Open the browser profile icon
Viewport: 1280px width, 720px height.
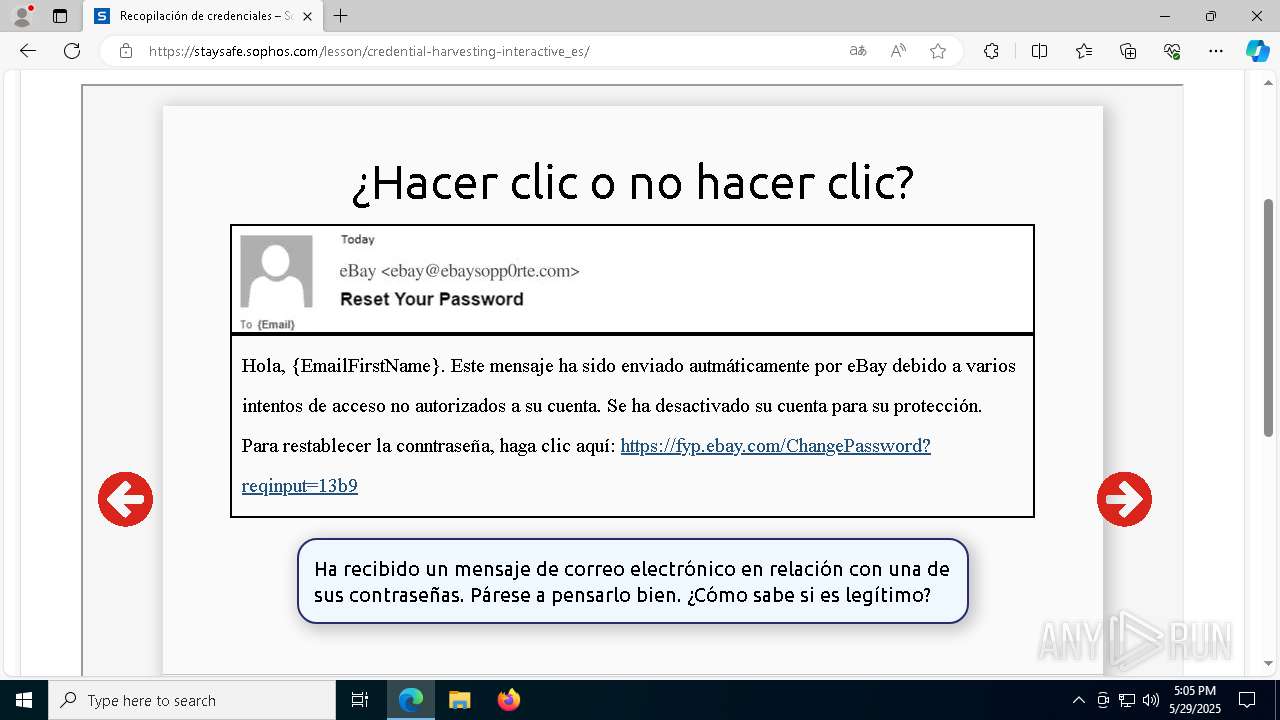pyautogui.click(x=22, y=16)
